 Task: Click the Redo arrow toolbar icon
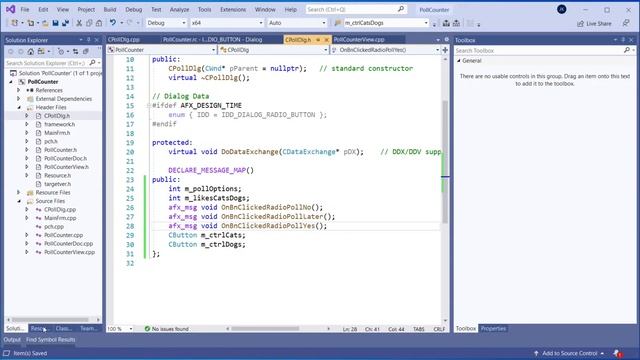(x=129, y=23)
